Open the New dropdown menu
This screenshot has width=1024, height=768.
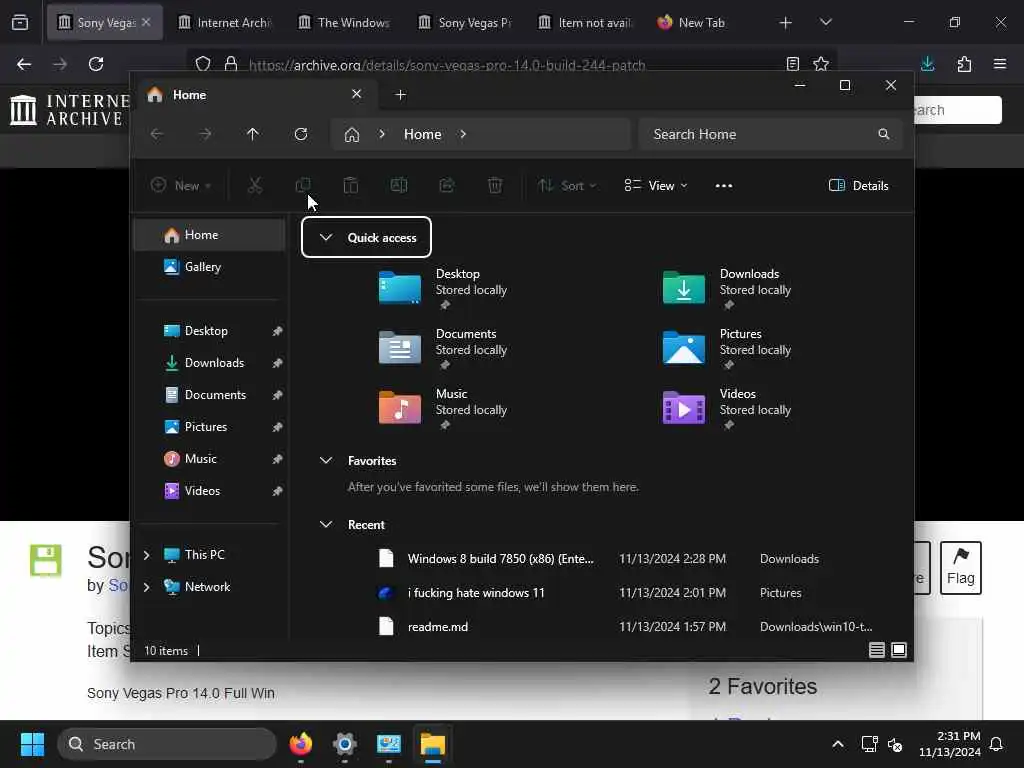181,185
